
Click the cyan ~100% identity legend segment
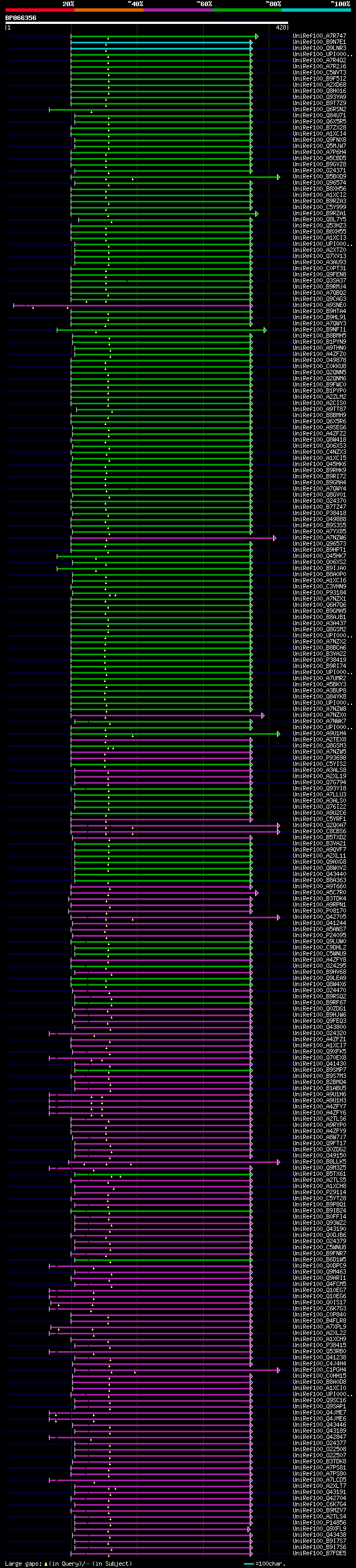(315, 10)
